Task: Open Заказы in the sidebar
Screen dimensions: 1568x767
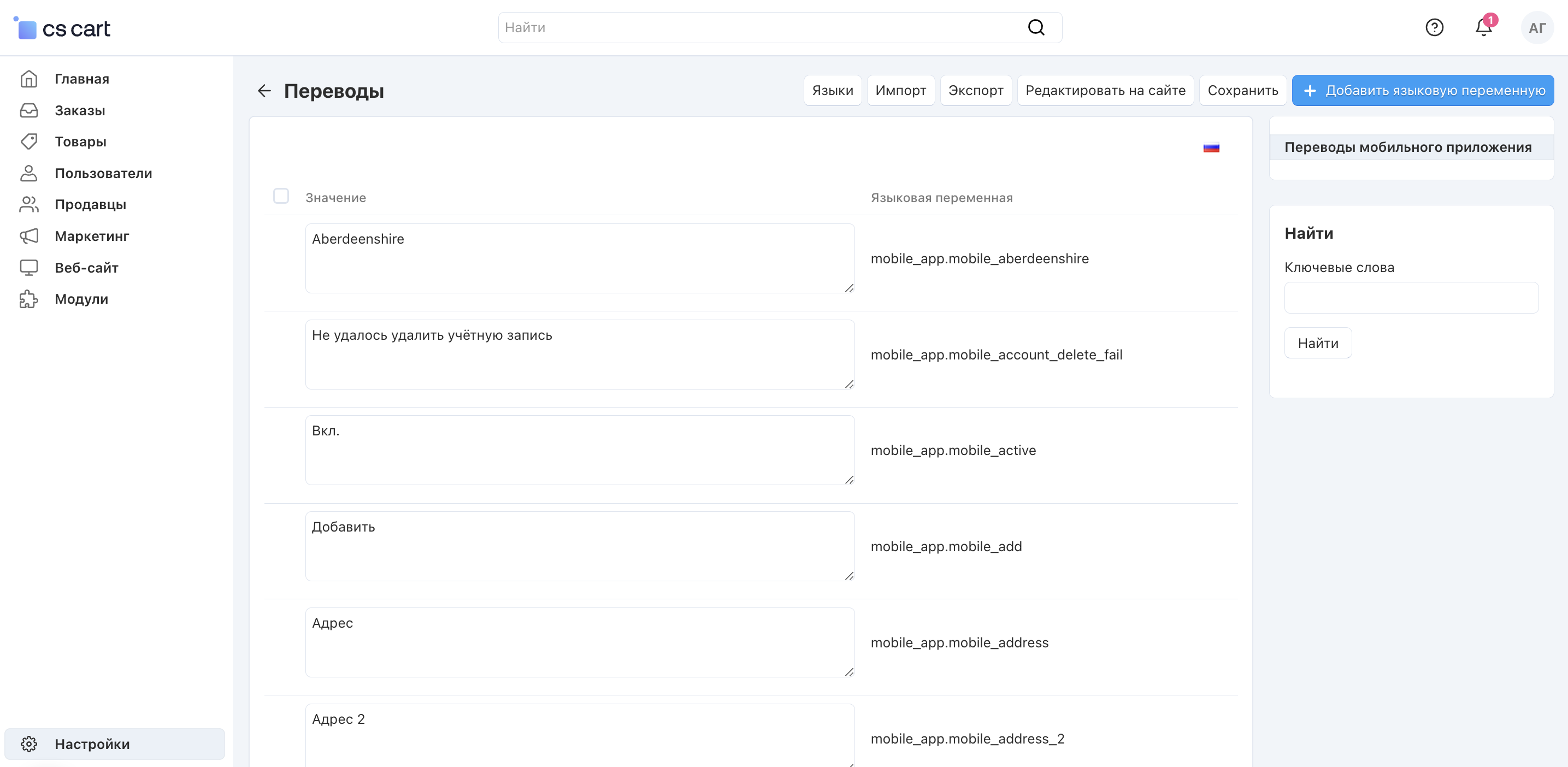Action: pyautogui.click(x=80, y=110)
